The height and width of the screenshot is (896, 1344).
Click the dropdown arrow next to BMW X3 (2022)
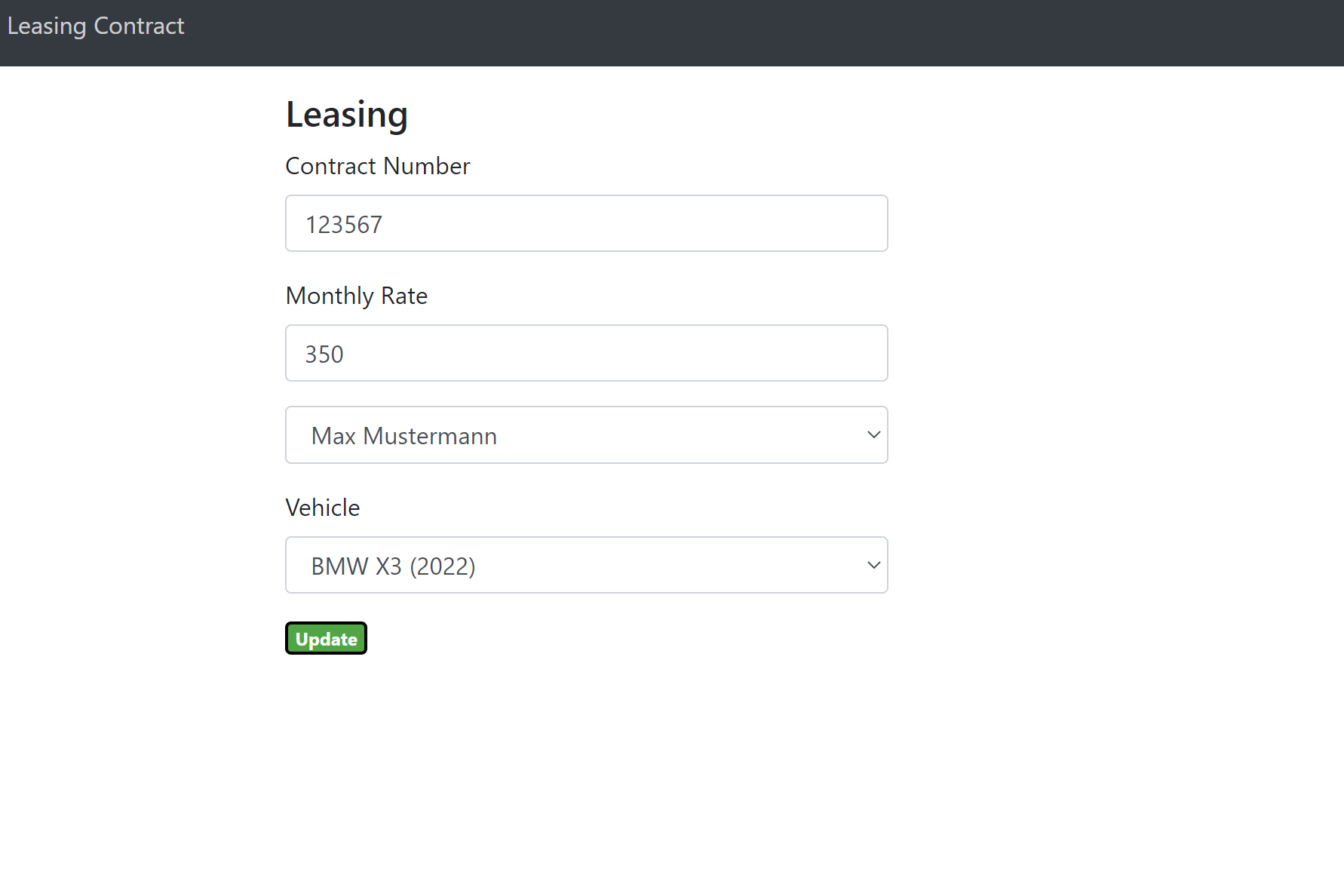[x=873, y=565]
